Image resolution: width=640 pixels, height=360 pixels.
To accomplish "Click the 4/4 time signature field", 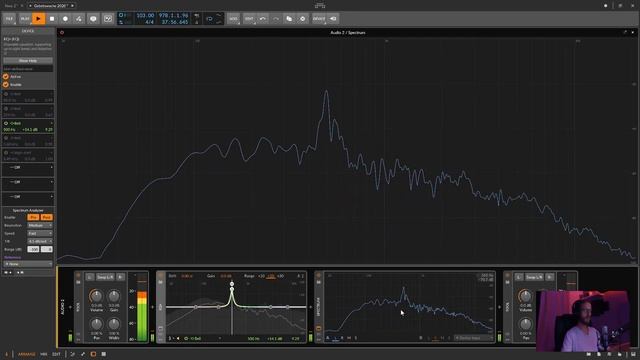I will pyautogui.click(x=149, y=22).
